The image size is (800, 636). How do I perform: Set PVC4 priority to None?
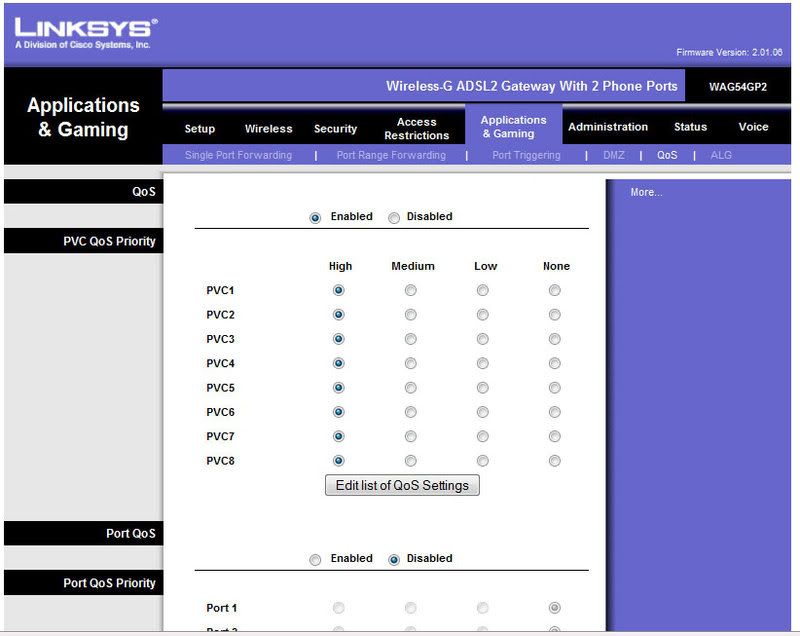[554, 363]
